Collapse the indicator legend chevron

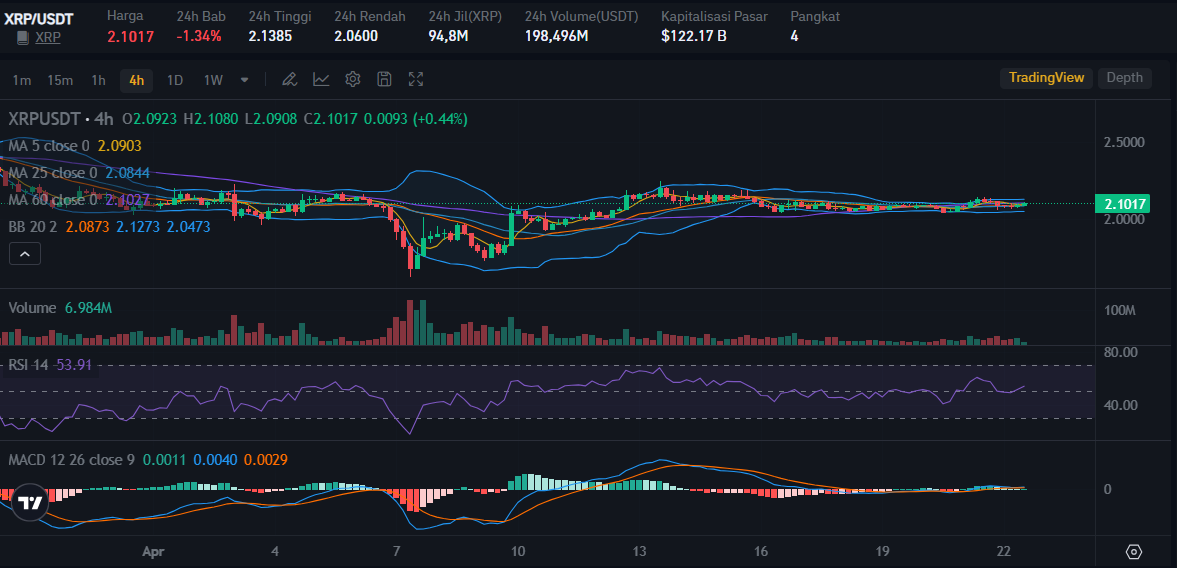(x=25, y=254)
